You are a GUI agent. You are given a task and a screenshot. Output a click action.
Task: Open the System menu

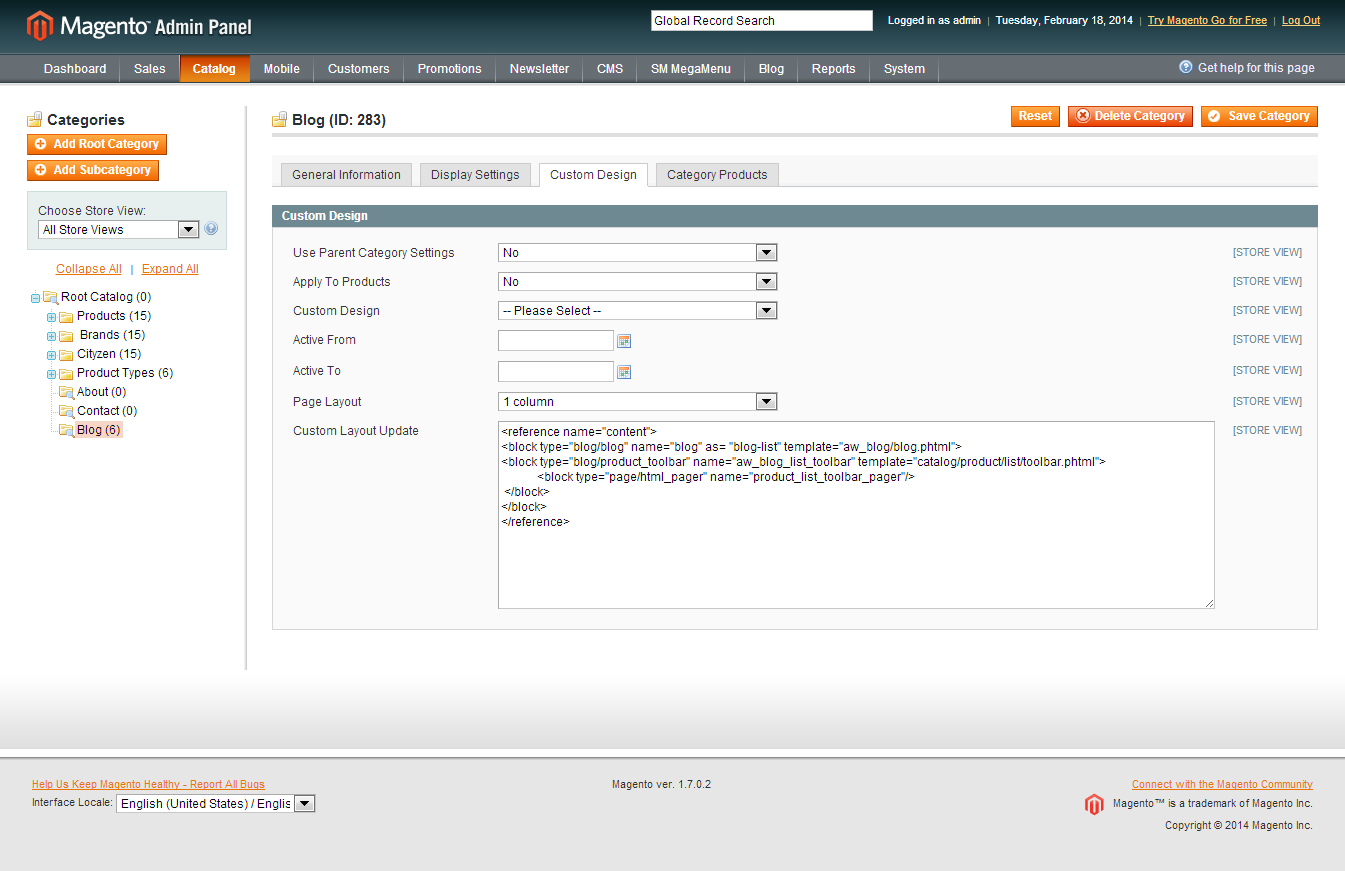coord(904,69)
